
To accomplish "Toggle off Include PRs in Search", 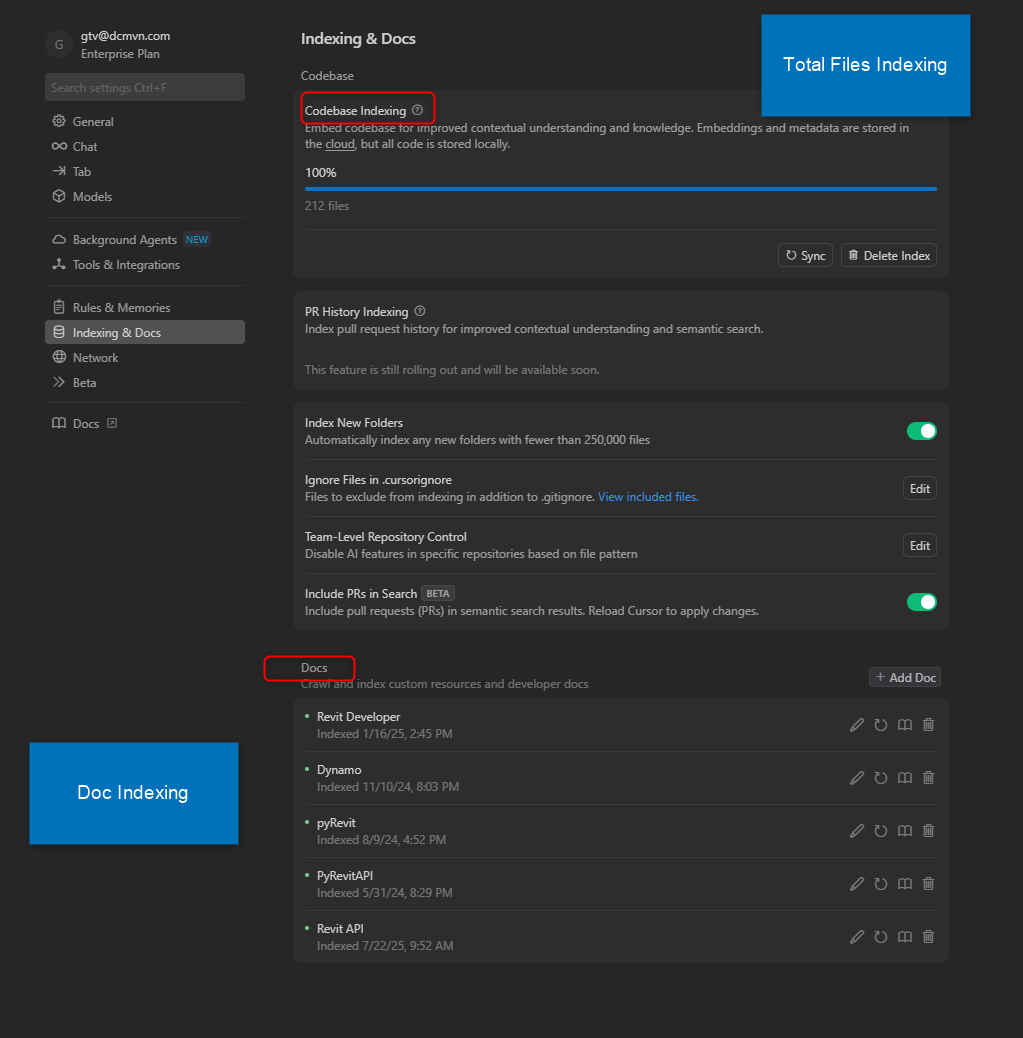I will [x=921, y=602].
